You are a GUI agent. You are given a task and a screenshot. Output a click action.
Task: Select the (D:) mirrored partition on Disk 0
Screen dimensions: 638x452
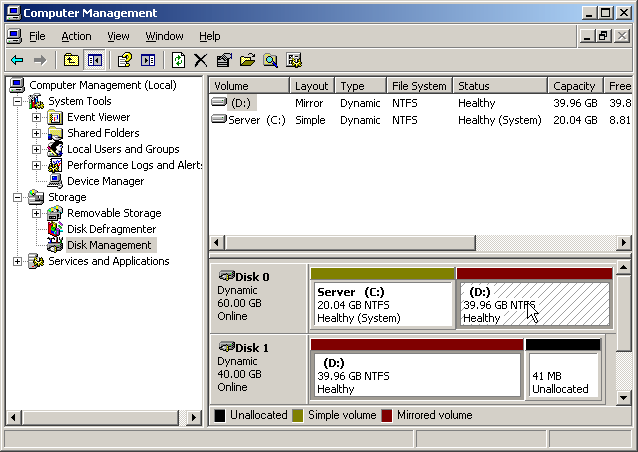(x=534, y=298)
